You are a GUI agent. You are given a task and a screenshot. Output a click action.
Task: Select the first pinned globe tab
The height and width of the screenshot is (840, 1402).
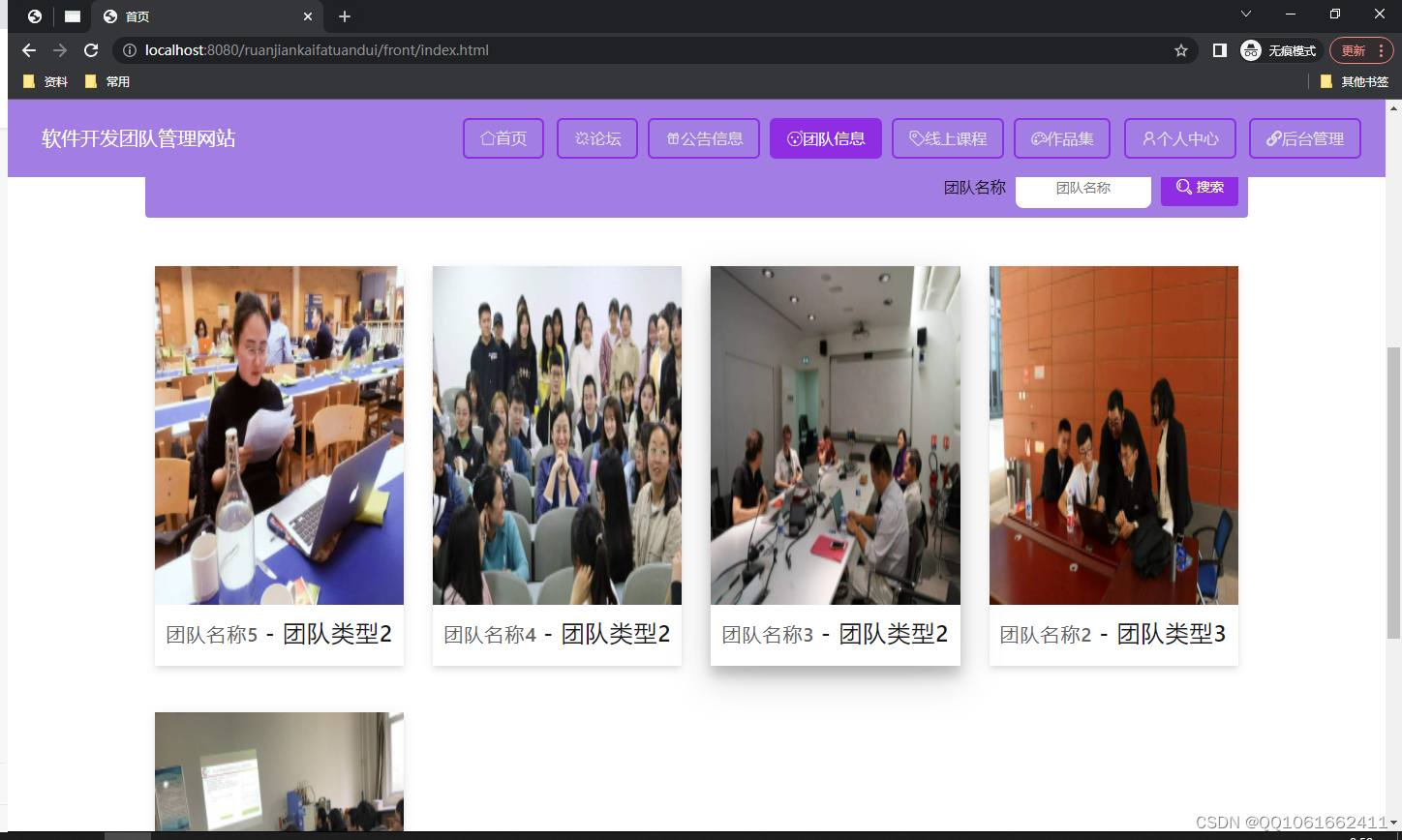click(35, 16)
